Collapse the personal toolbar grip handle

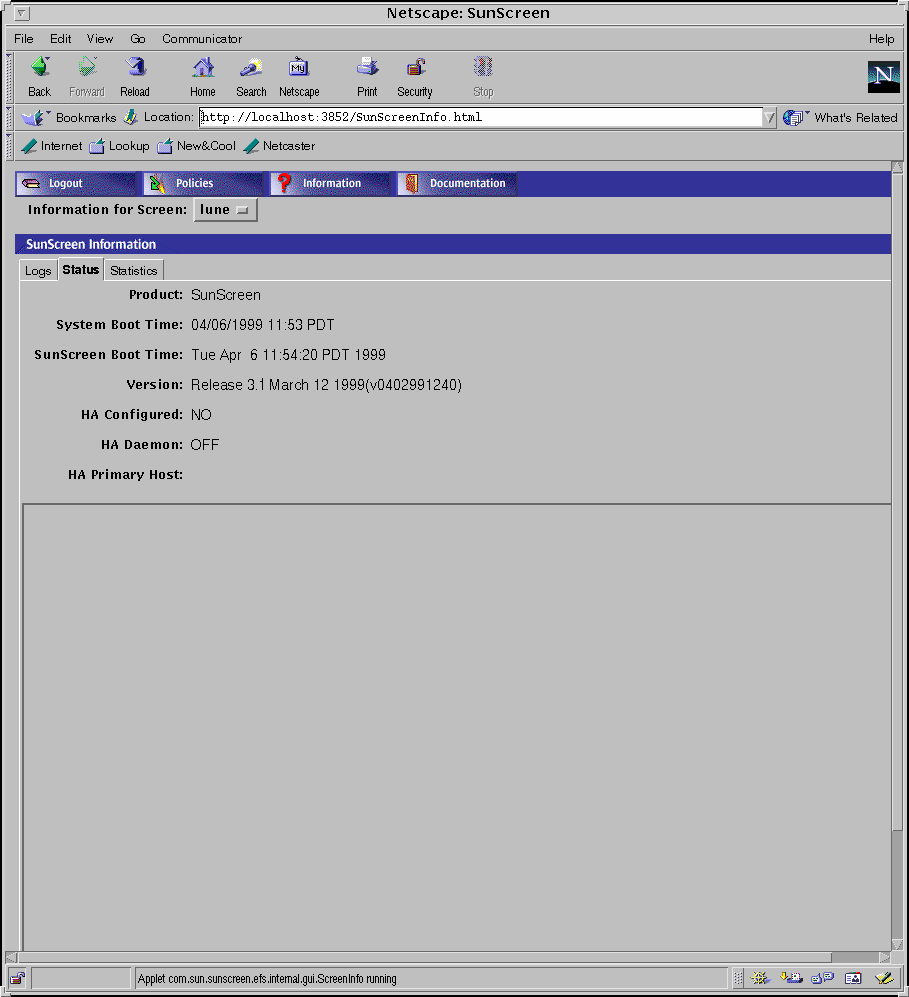click(9, 146)
